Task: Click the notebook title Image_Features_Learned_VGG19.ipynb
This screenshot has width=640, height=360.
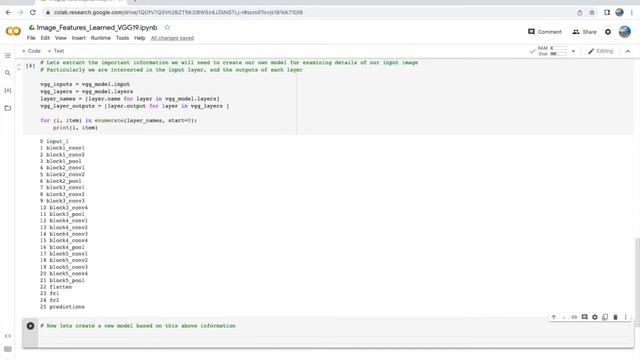Action: coord(97,27)
